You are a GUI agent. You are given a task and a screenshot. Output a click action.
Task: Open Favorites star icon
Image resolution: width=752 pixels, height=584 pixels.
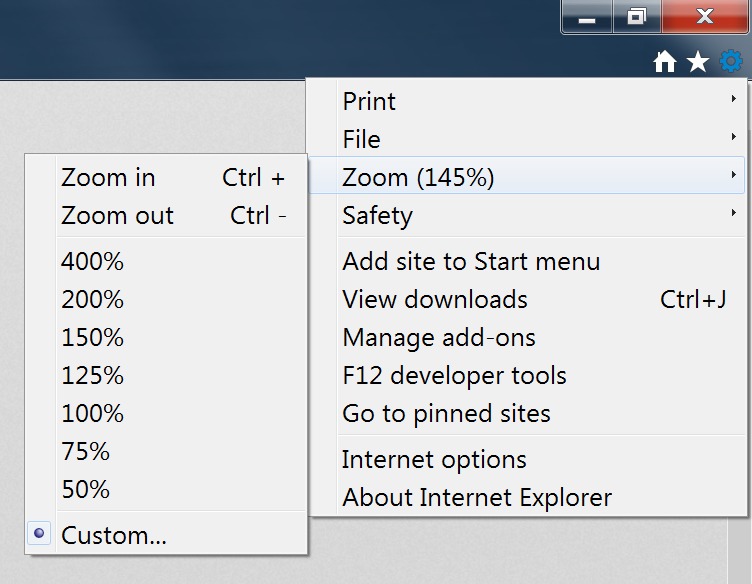(698, 62)
